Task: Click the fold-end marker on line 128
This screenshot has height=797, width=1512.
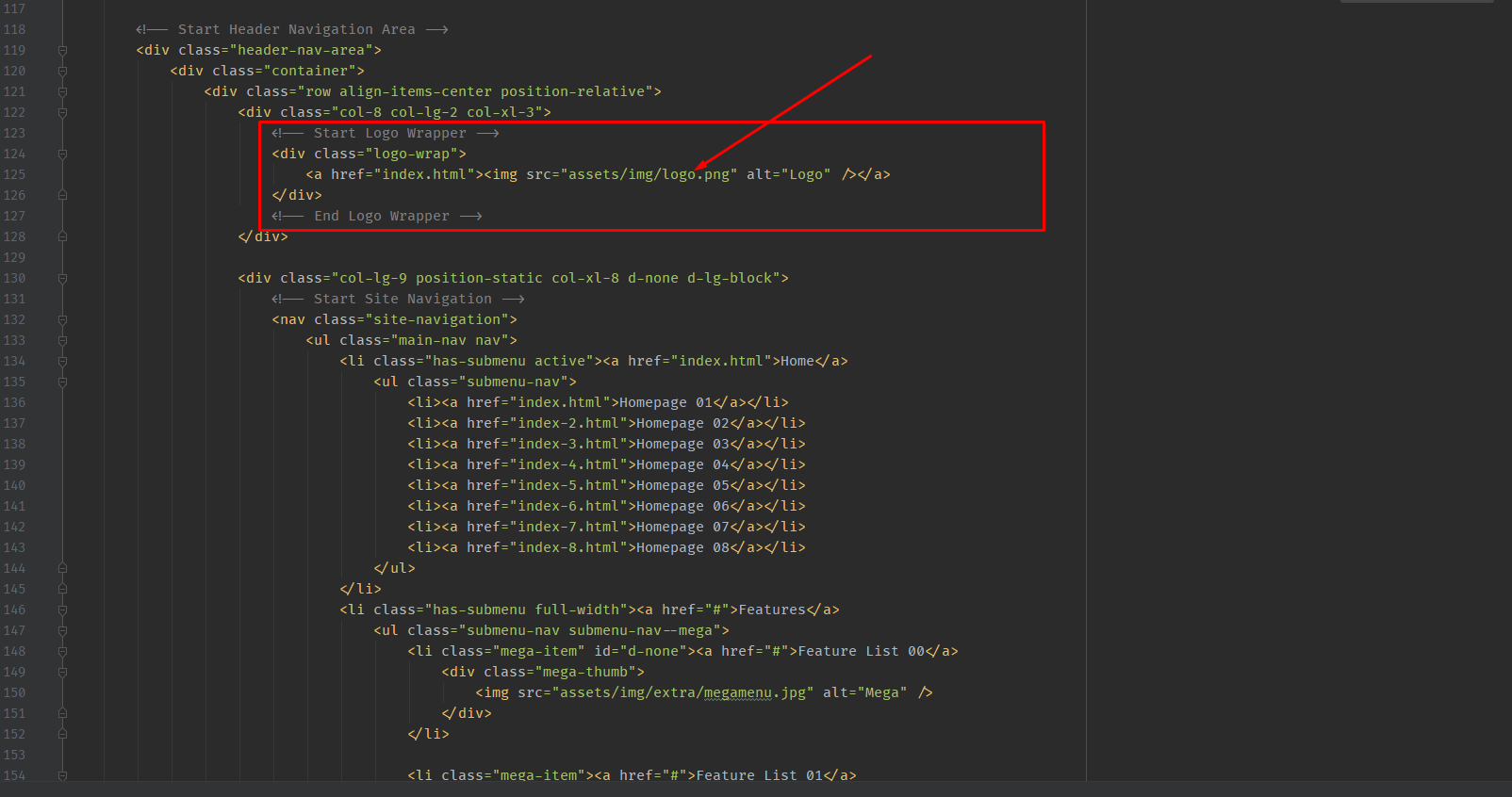Action: point(62,236)
